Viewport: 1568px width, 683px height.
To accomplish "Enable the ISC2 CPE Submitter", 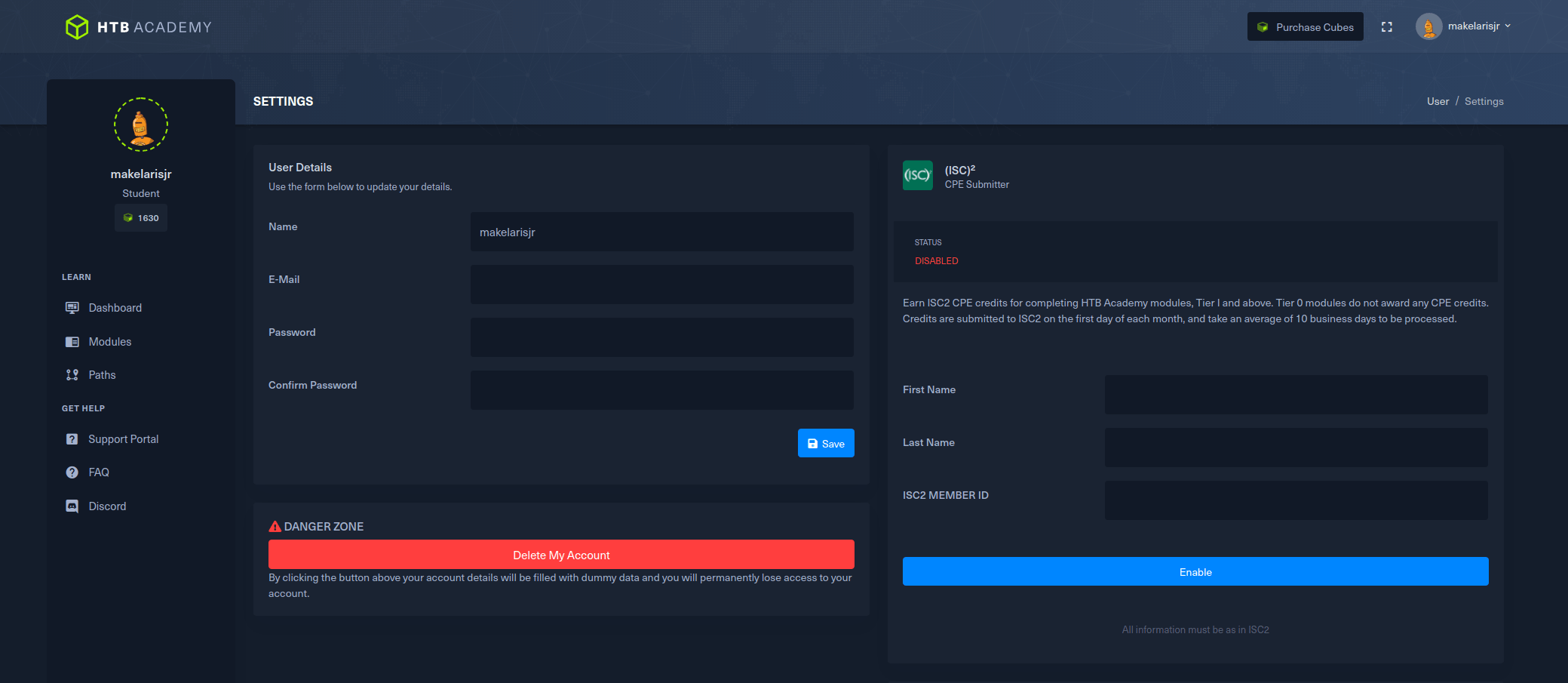I will tap(1195, 572).
